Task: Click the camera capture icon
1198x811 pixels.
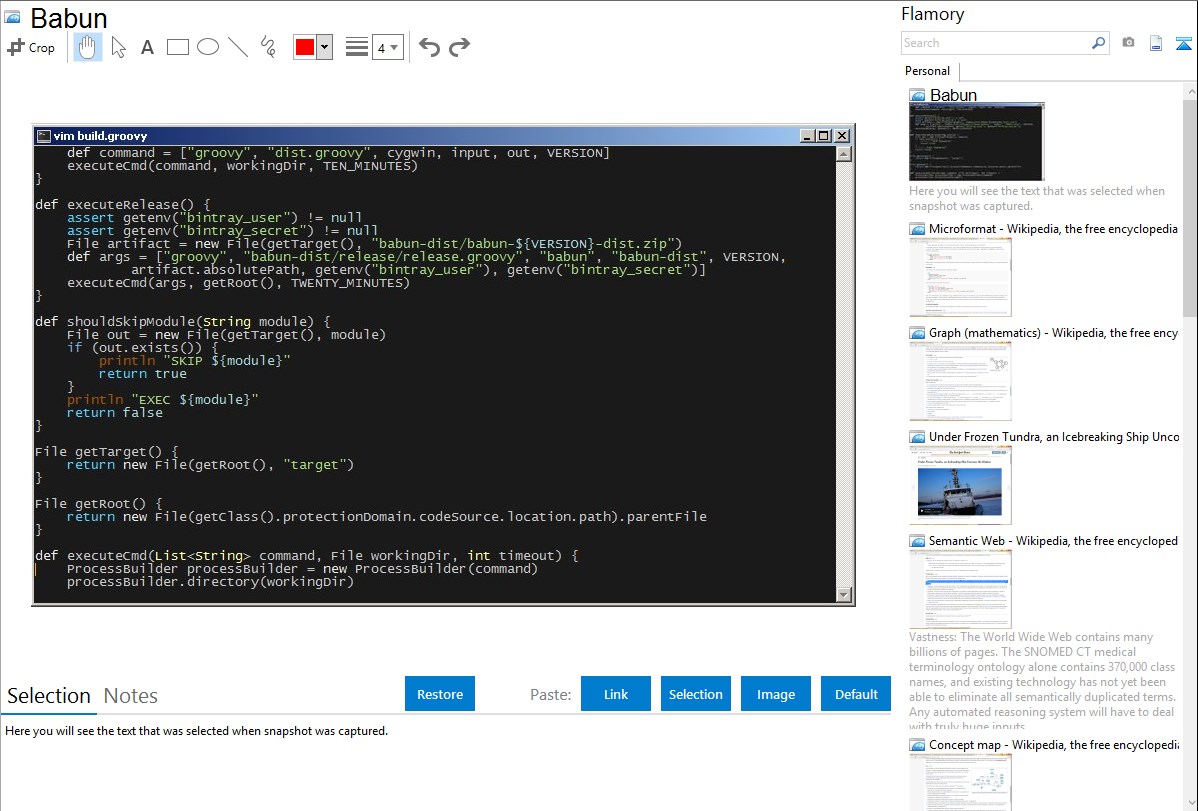Action: pos(1128,43)
